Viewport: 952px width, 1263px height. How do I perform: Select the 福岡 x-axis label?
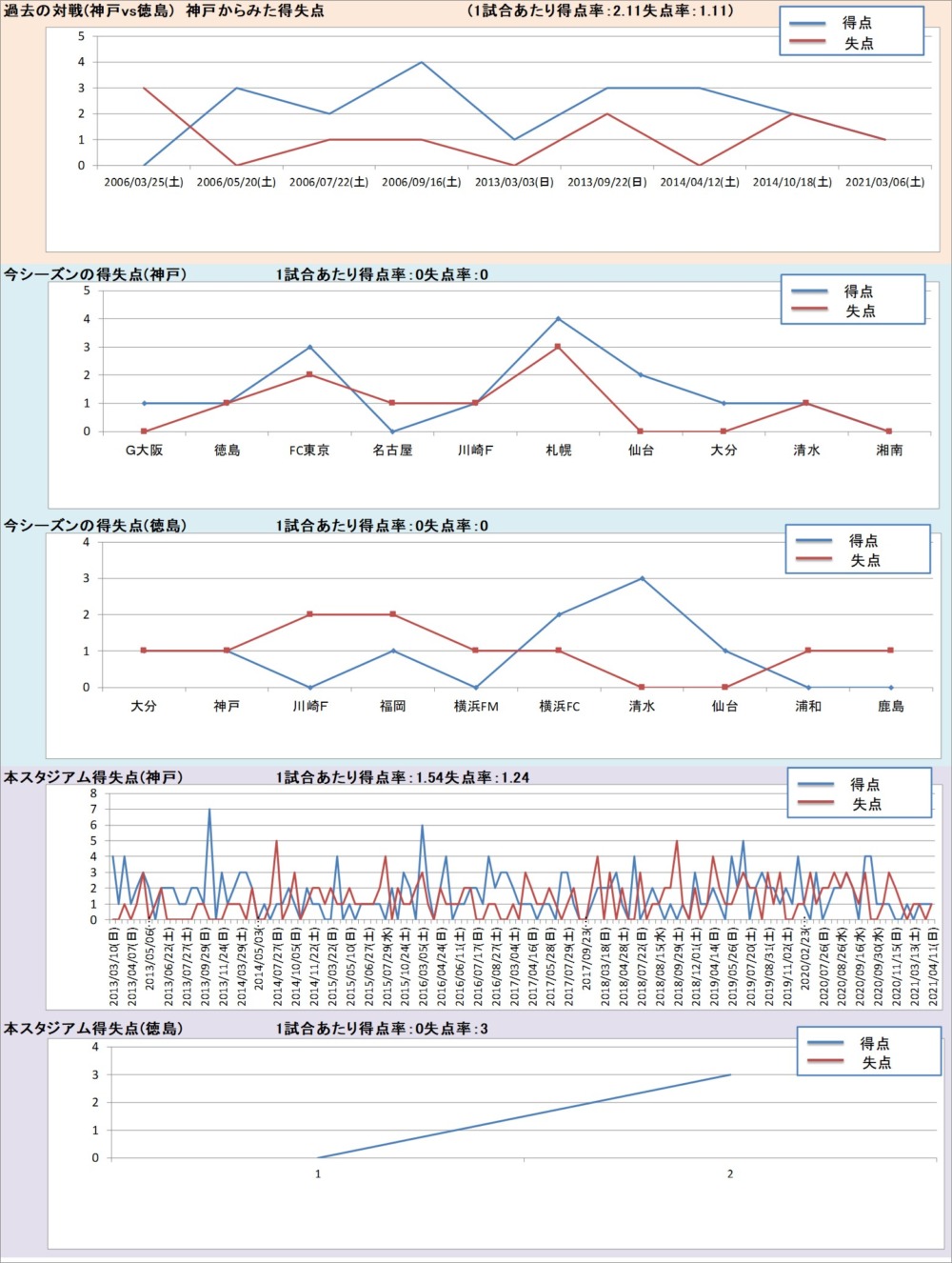tap(392, 706)
